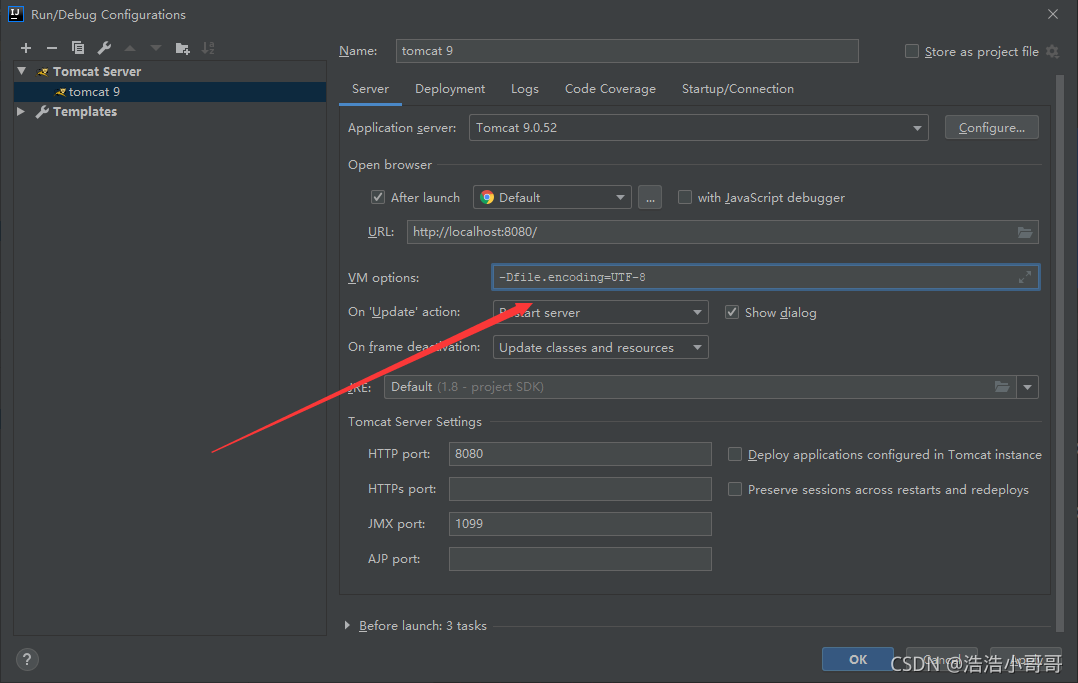This screenshot has height=683, width=1078.
Task: Switch to the Logs tab
Action: [x=525, y=89]
